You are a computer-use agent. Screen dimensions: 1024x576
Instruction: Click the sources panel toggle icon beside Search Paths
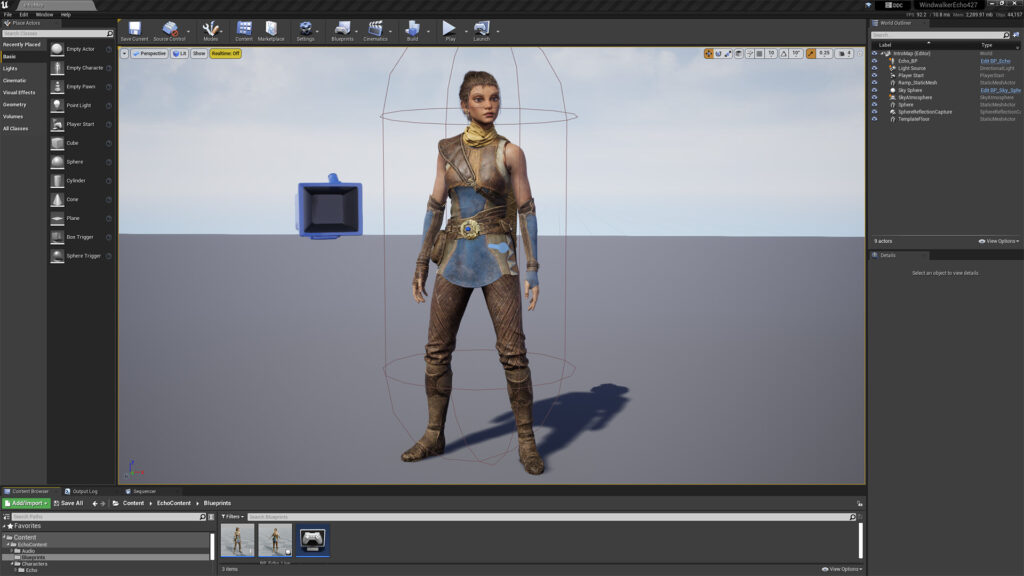(7, 517)
